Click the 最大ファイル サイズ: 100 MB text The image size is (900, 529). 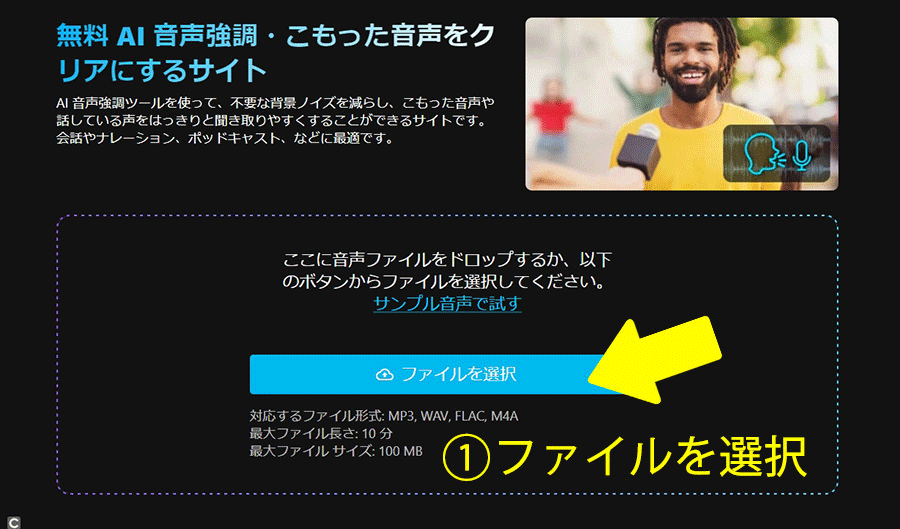336,451
